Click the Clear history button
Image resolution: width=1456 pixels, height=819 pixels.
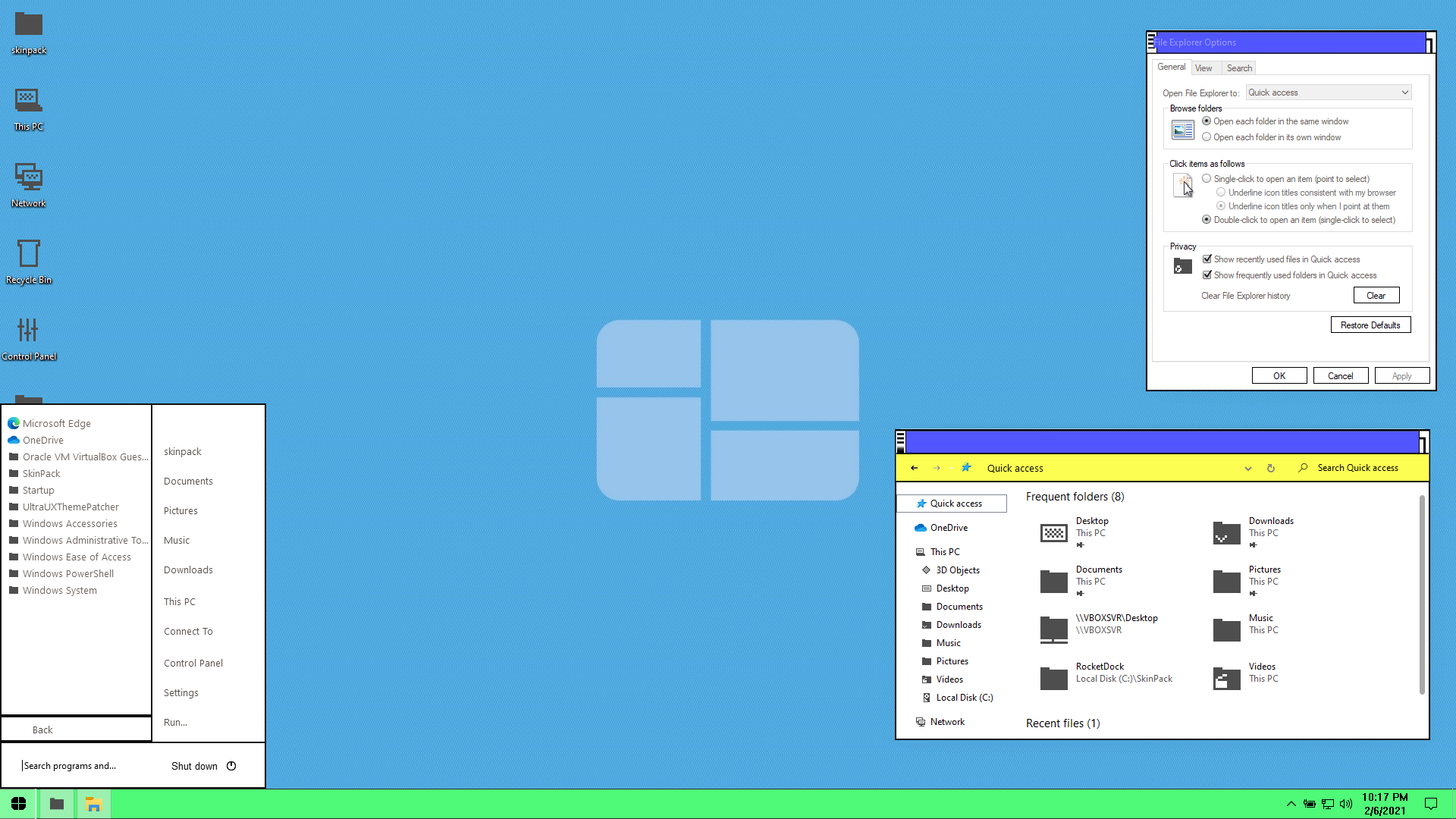(1376, 296)
